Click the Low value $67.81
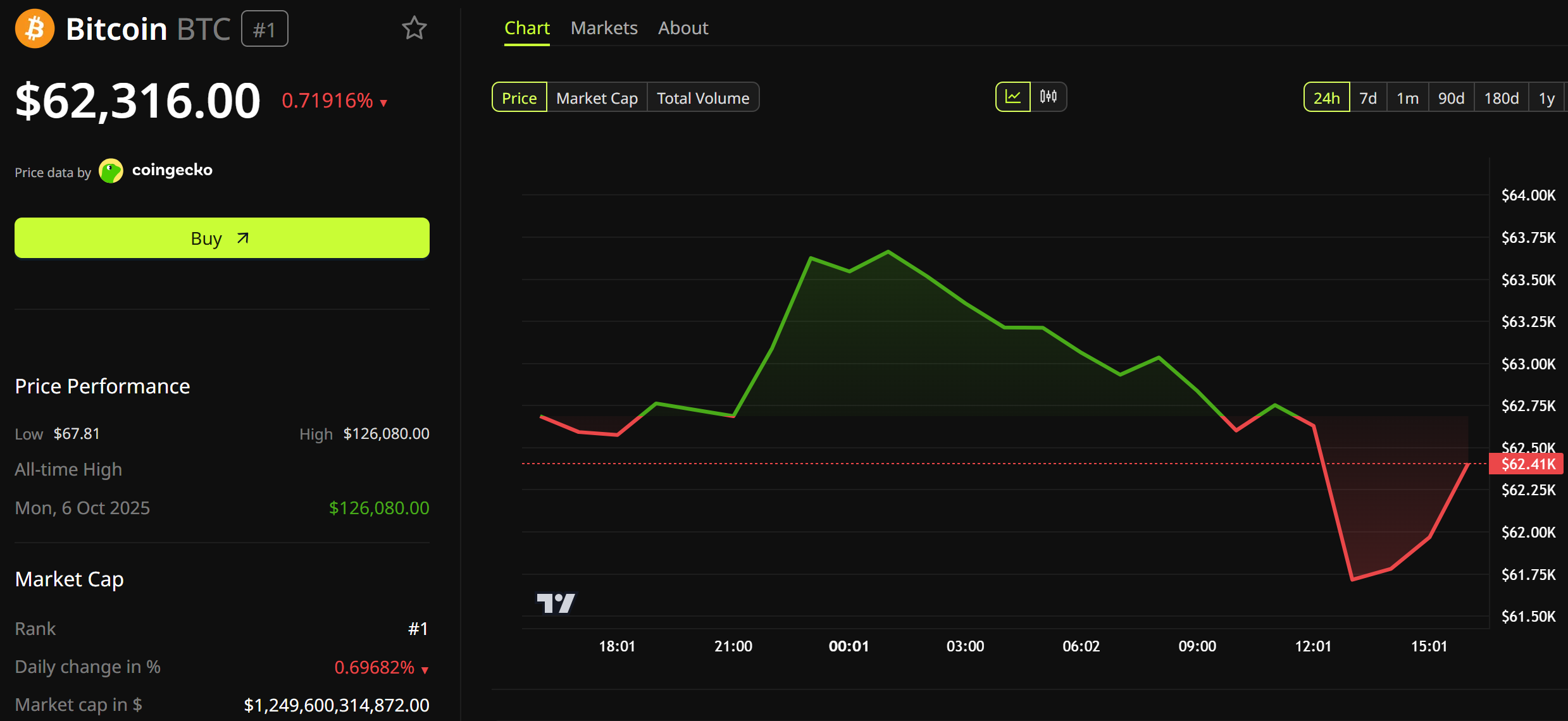 click(x=77, y=433)
